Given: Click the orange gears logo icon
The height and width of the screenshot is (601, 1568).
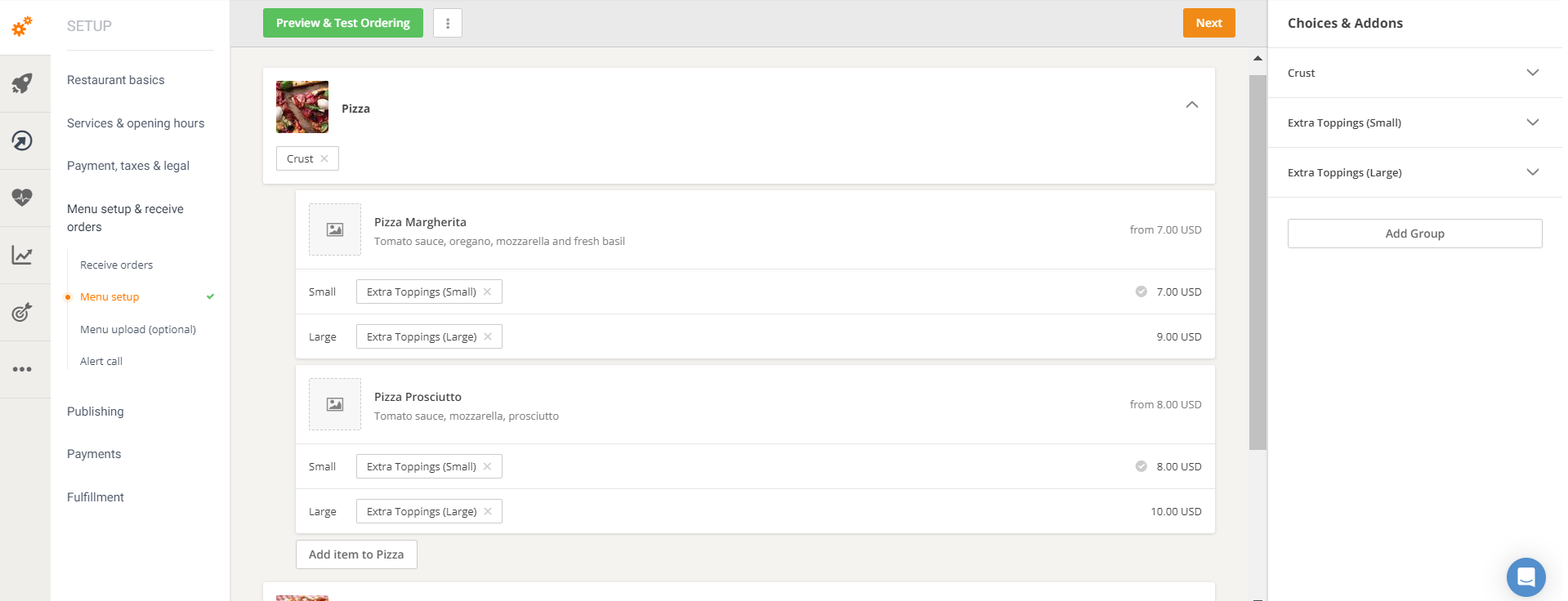Looking at the screenshot, I should [x=22, y=26].
